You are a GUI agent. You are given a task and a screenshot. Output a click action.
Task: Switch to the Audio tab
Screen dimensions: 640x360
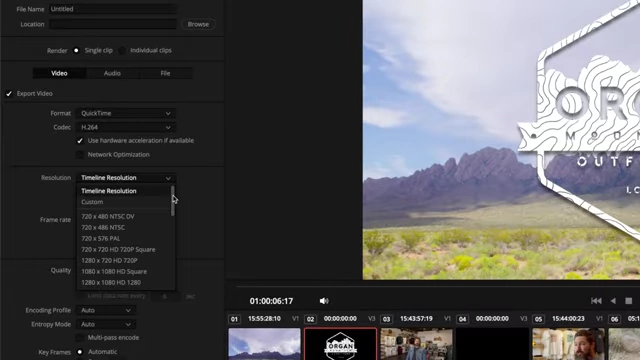(112, 73)
